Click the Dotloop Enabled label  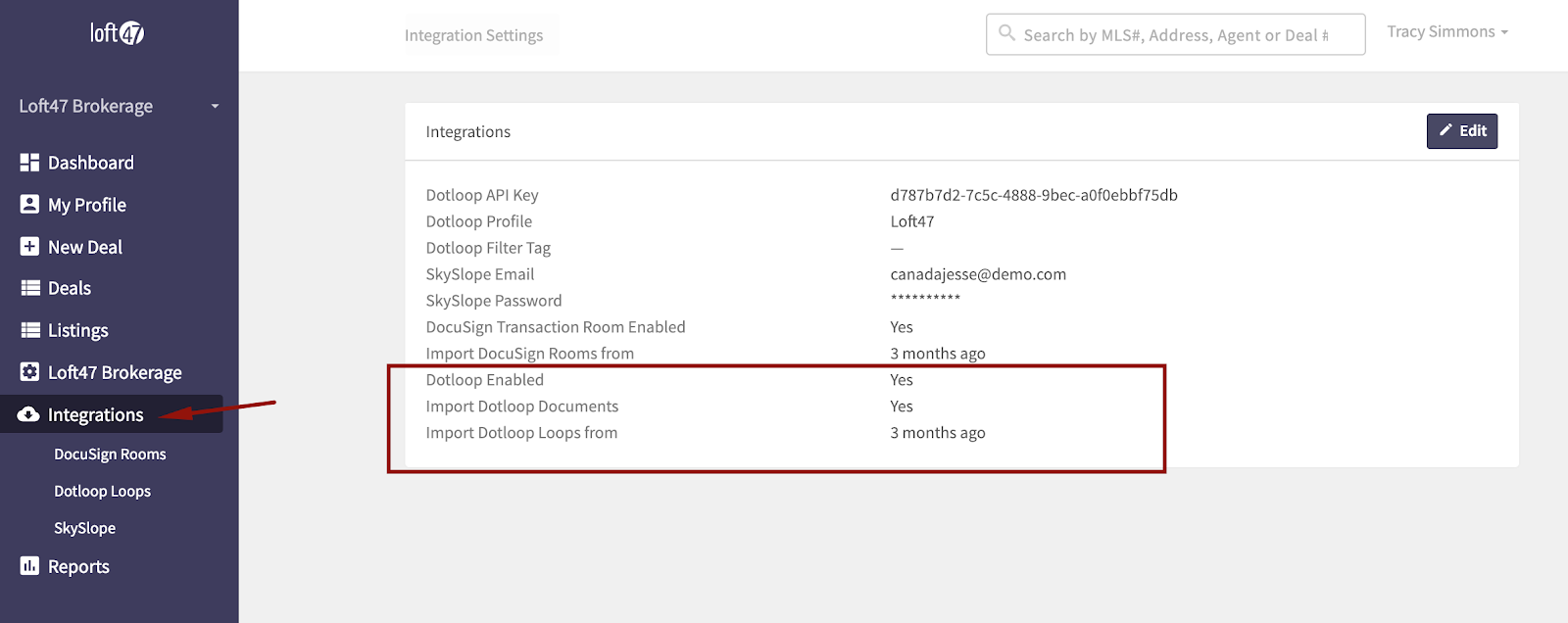pyautogui.click(x=485, y=380)
